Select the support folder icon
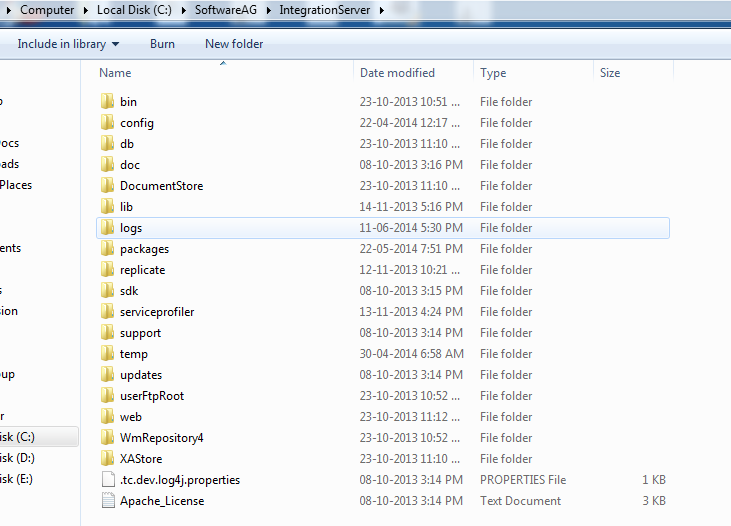The width and height of the screenshot is (731, 526). click(107, 332)
